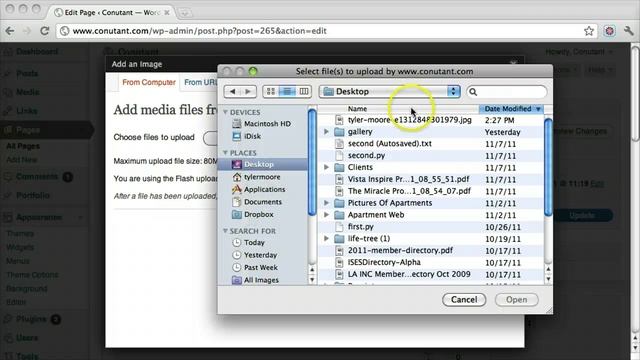This screenshot has height=360, width=640.
Task: Show files from Today search
Action: tap(249, 242)
